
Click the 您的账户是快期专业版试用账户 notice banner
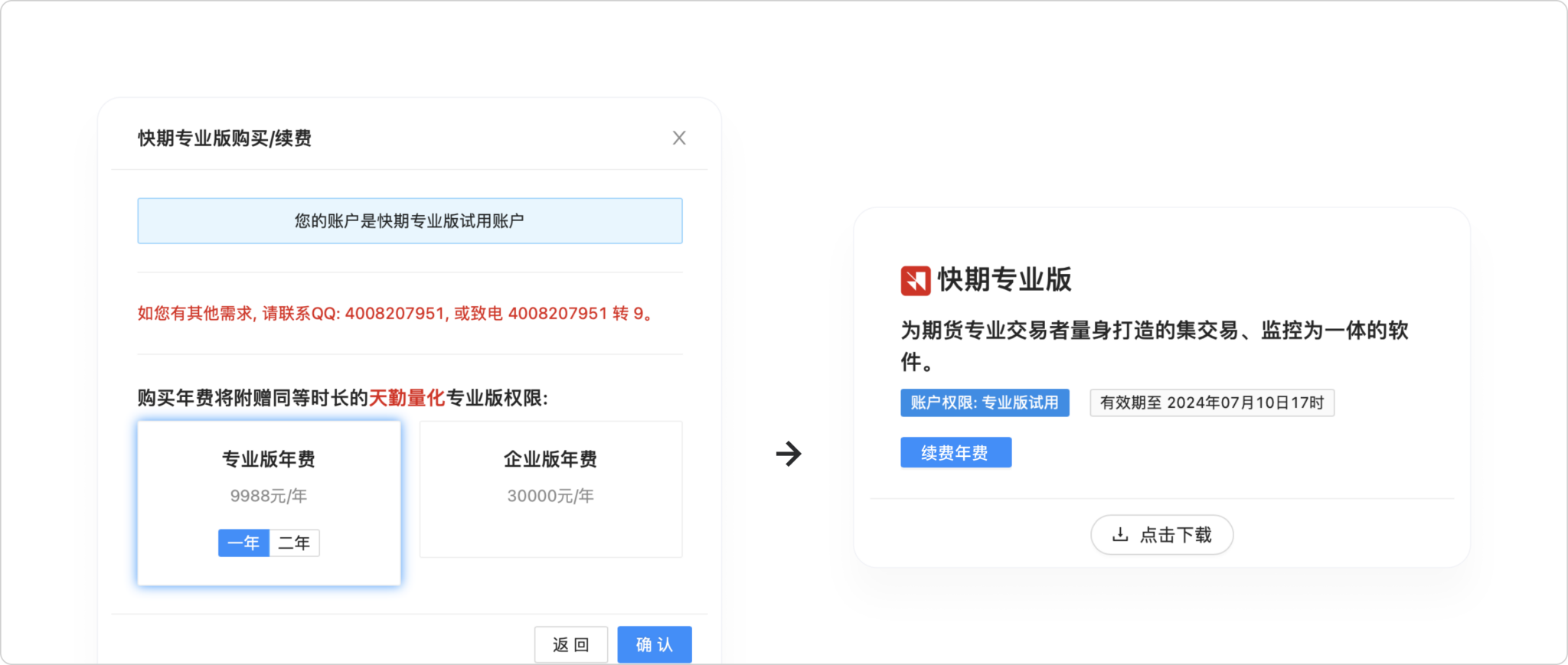click(x=410, y=221)
